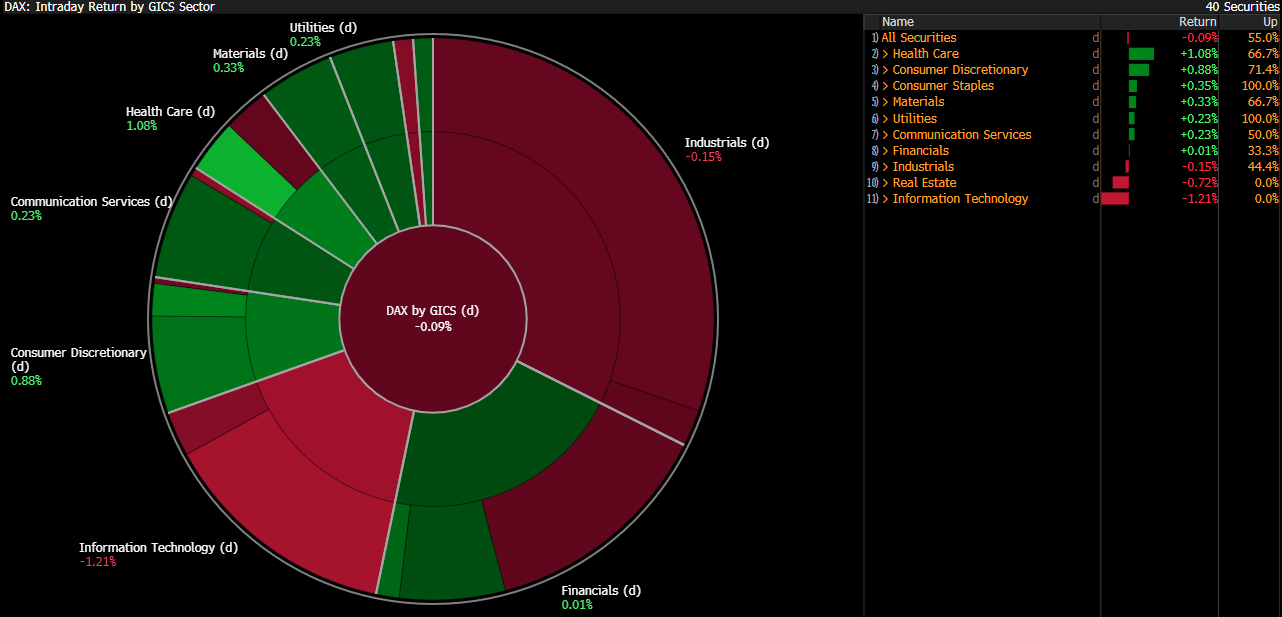Click the Industrials (d) chart label
The image size is (1282, 617).
727,142
